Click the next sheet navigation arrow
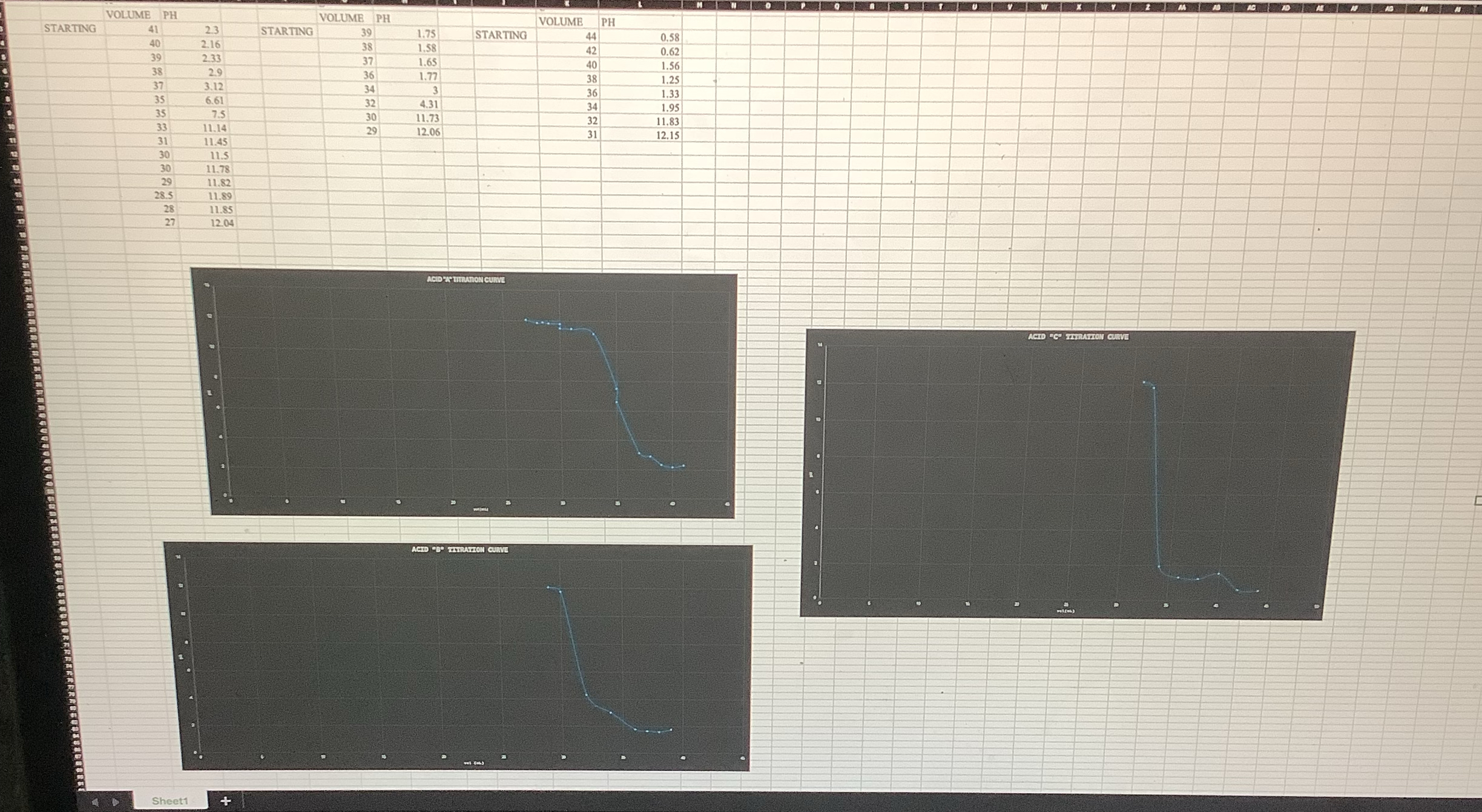 115,802
